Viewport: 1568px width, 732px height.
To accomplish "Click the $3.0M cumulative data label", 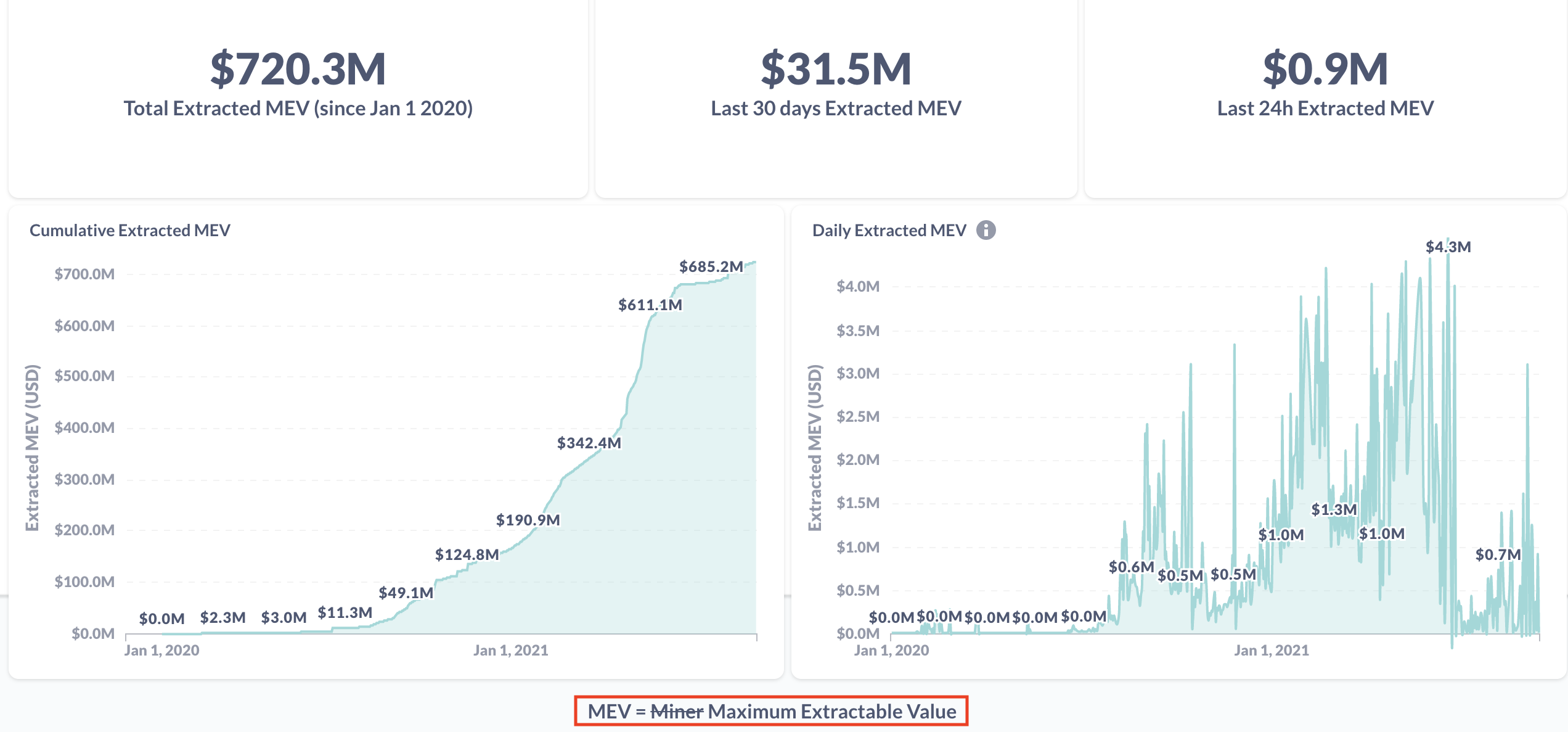I will pyautogui.click(x=284, y=617).
